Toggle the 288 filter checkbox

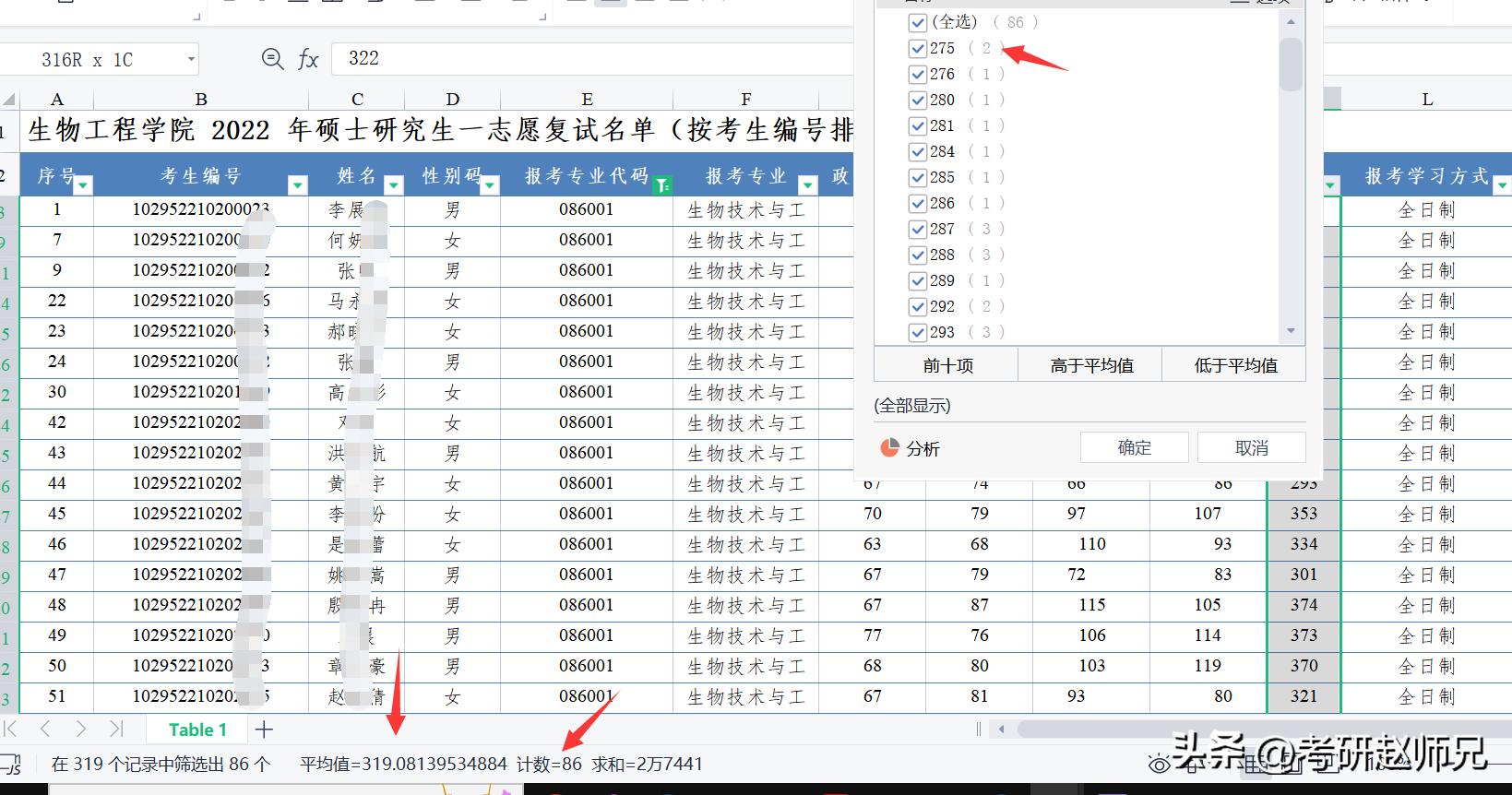tap(917, 255)
